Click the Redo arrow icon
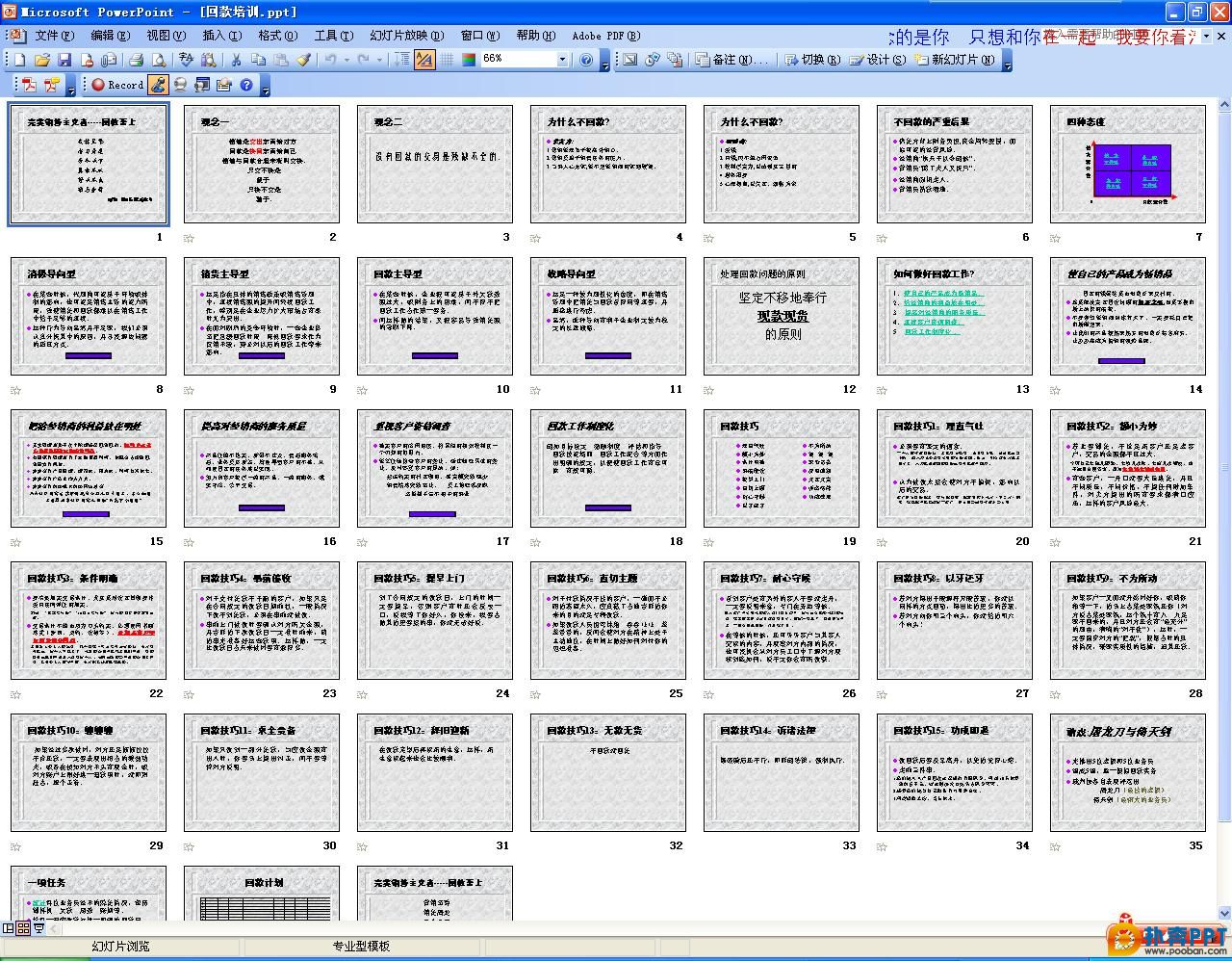Image resolution: width=1232 pixels, height=961 pixels. [x=363, y=60]
